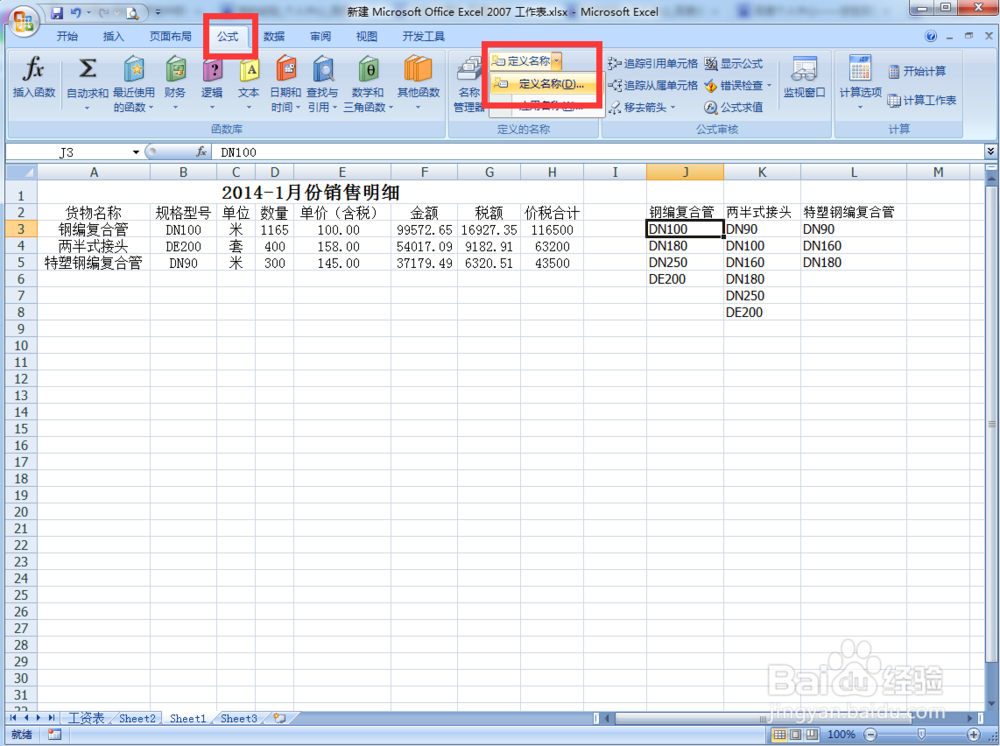Screen dimensions: 1000x746
Task: Open the Undo history dropdown arrow
Action: click(x=88, y=13)
